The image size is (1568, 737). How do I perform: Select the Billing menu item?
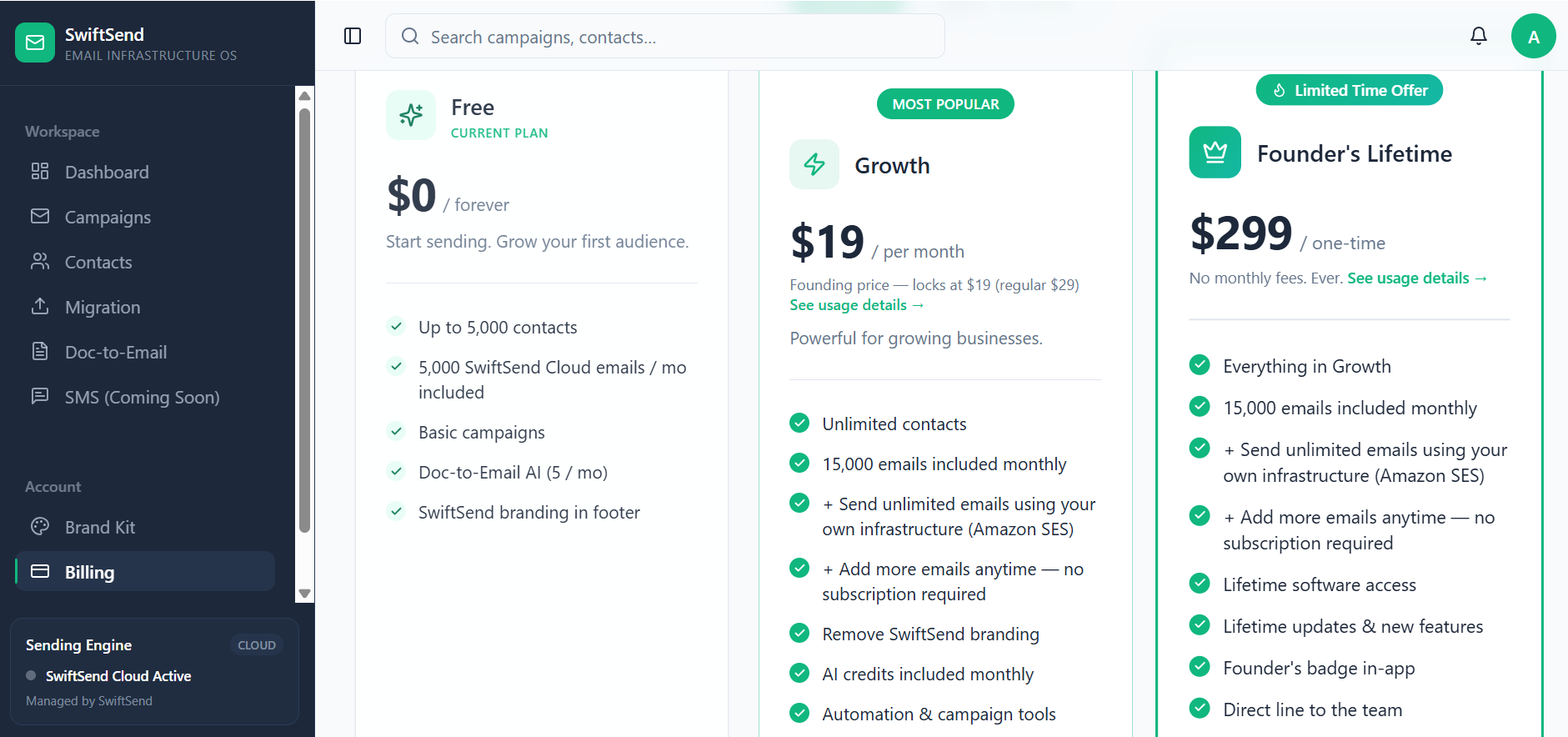coord(145,571)
